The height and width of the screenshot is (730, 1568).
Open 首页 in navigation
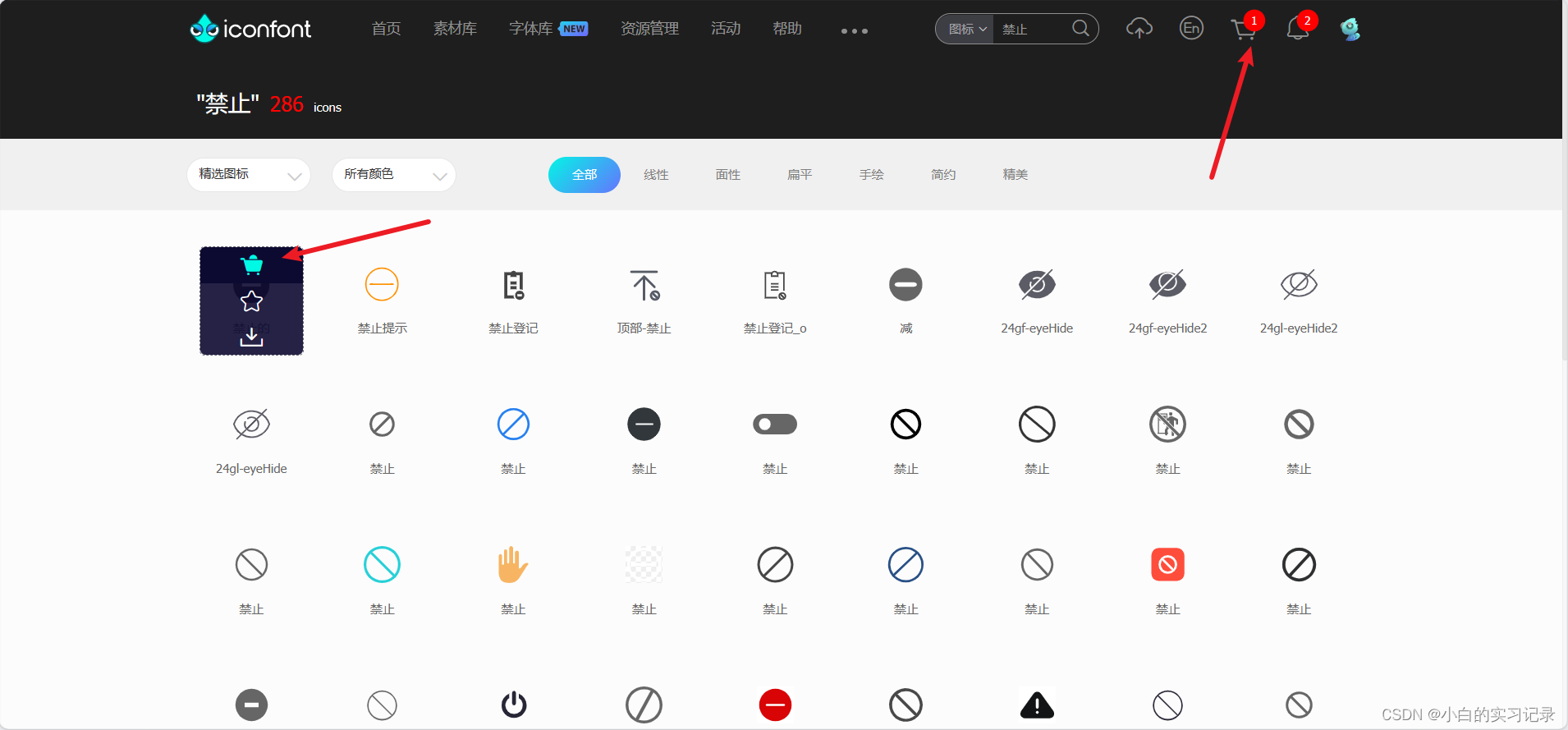386,29
